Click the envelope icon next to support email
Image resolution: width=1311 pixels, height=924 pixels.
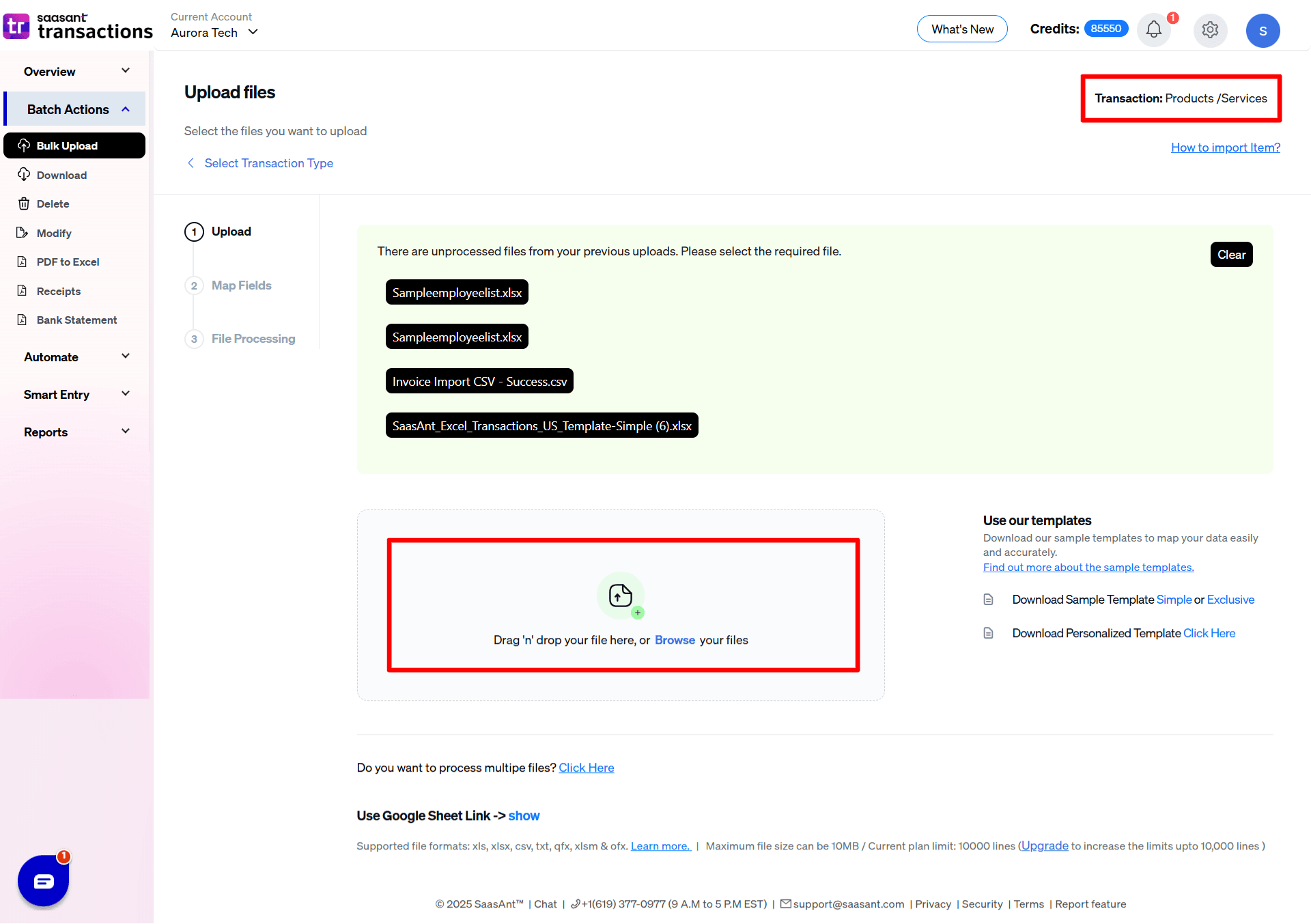tap(786, 904)
